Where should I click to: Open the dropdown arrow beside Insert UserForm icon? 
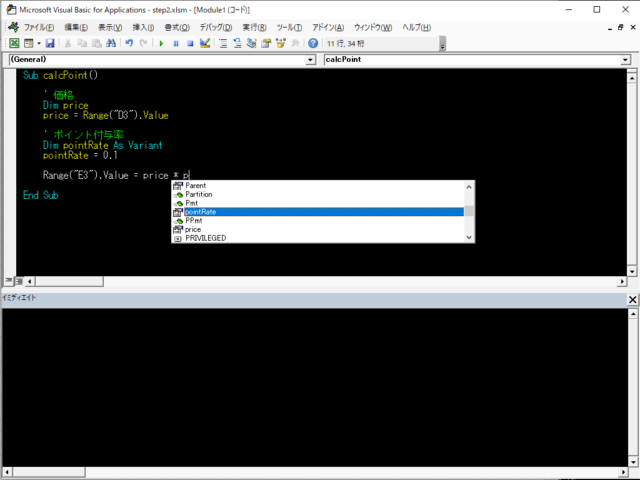(x=39, y=44)
